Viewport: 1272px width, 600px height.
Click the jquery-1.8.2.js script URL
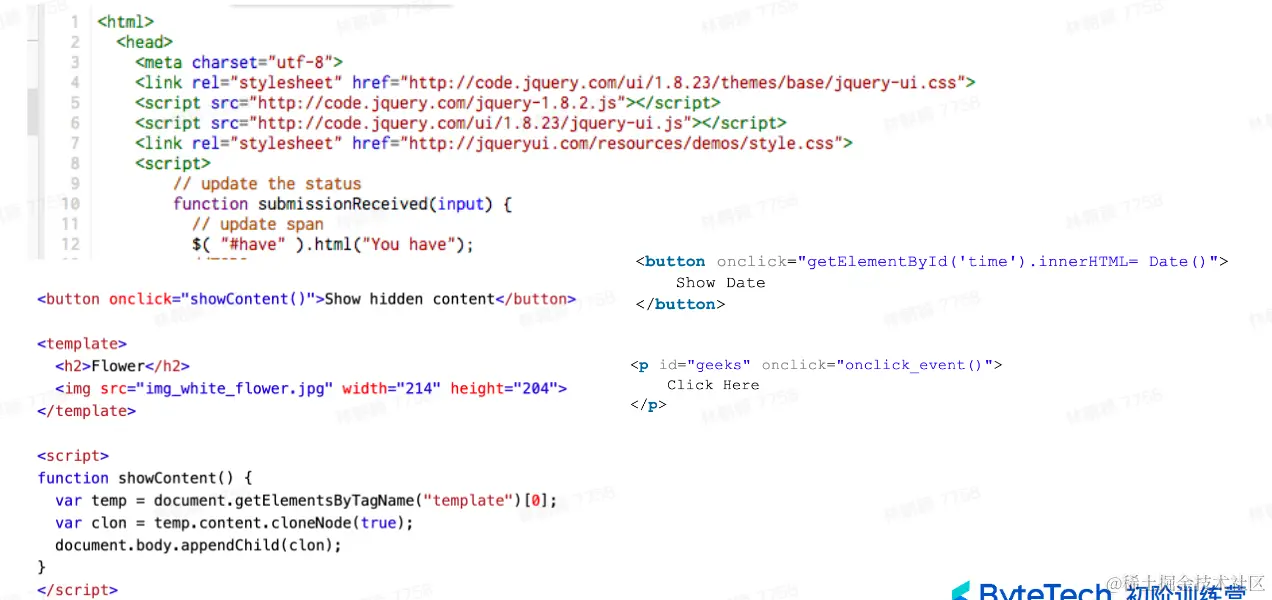click(441, 102)
